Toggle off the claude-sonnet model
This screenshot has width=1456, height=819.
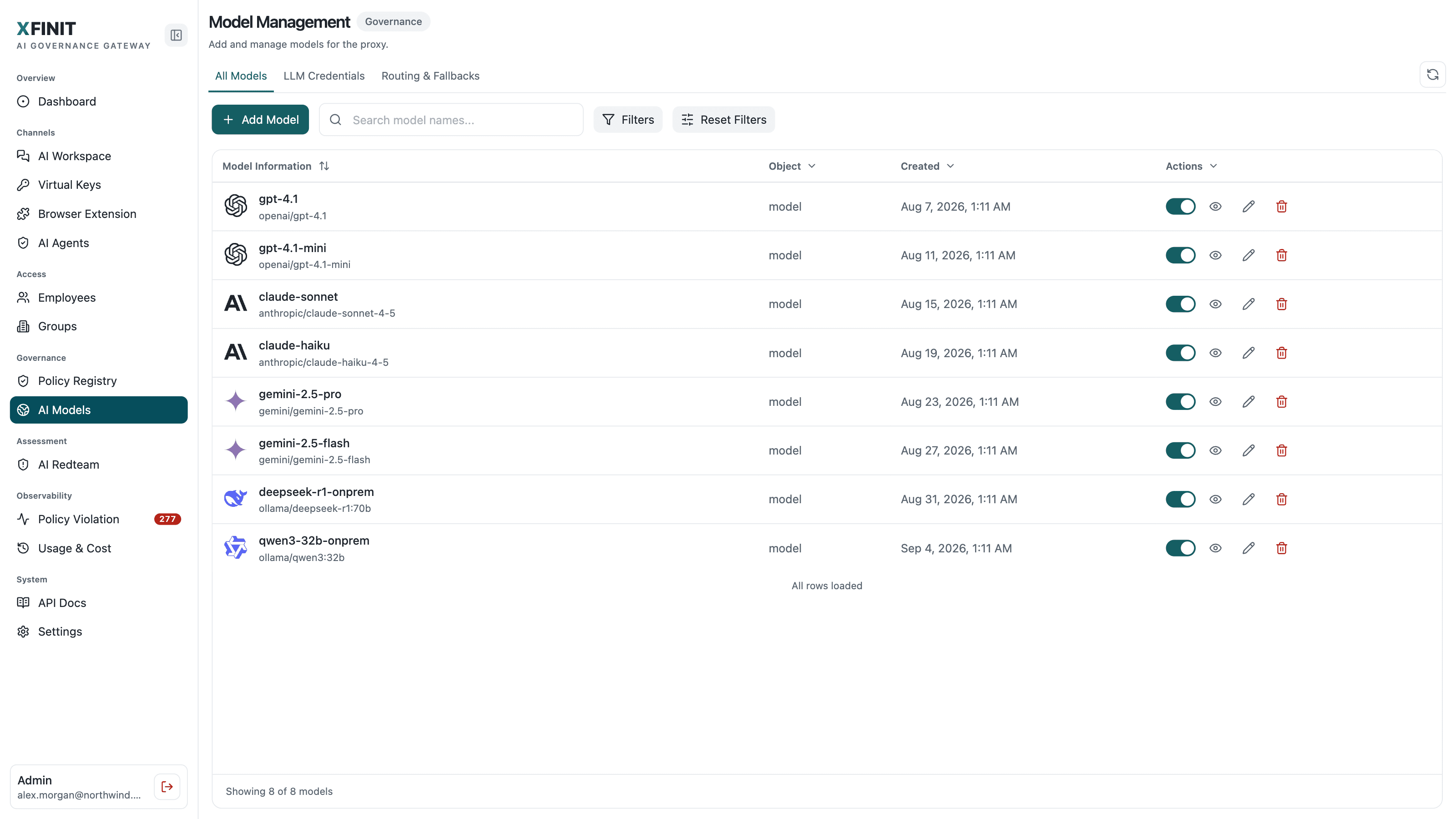pyautogui.click(x=1180, y=304)
